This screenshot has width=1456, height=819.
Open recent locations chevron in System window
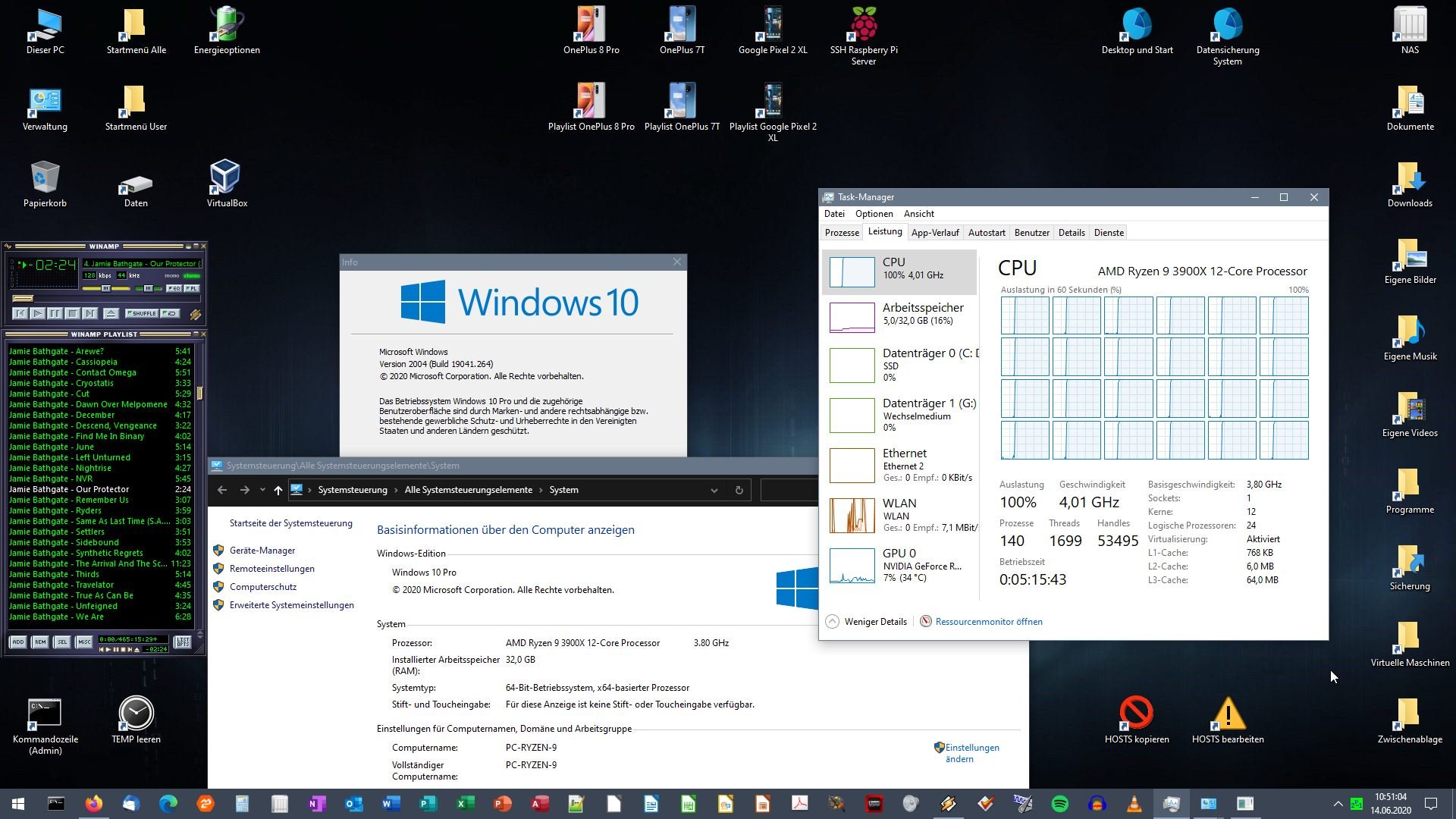262,490
